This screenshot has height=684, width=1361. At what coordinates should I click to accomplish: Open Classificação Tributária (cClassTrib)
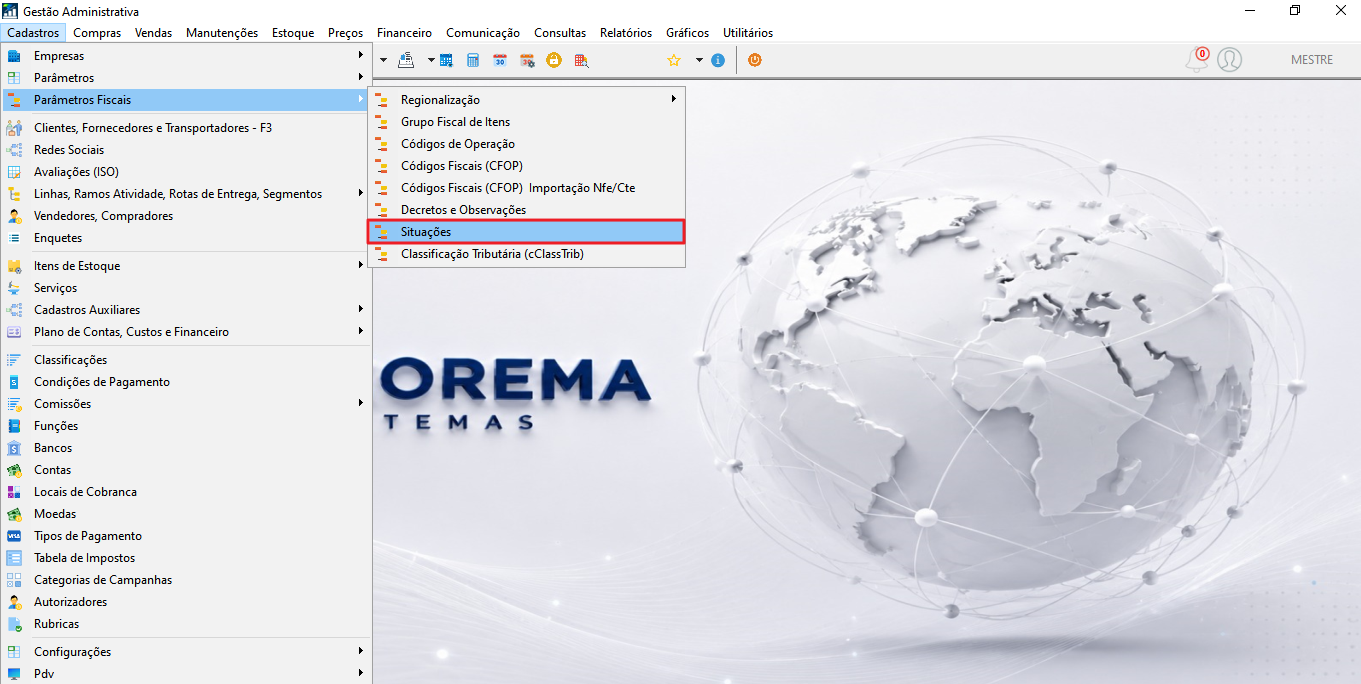click(527, 254)
